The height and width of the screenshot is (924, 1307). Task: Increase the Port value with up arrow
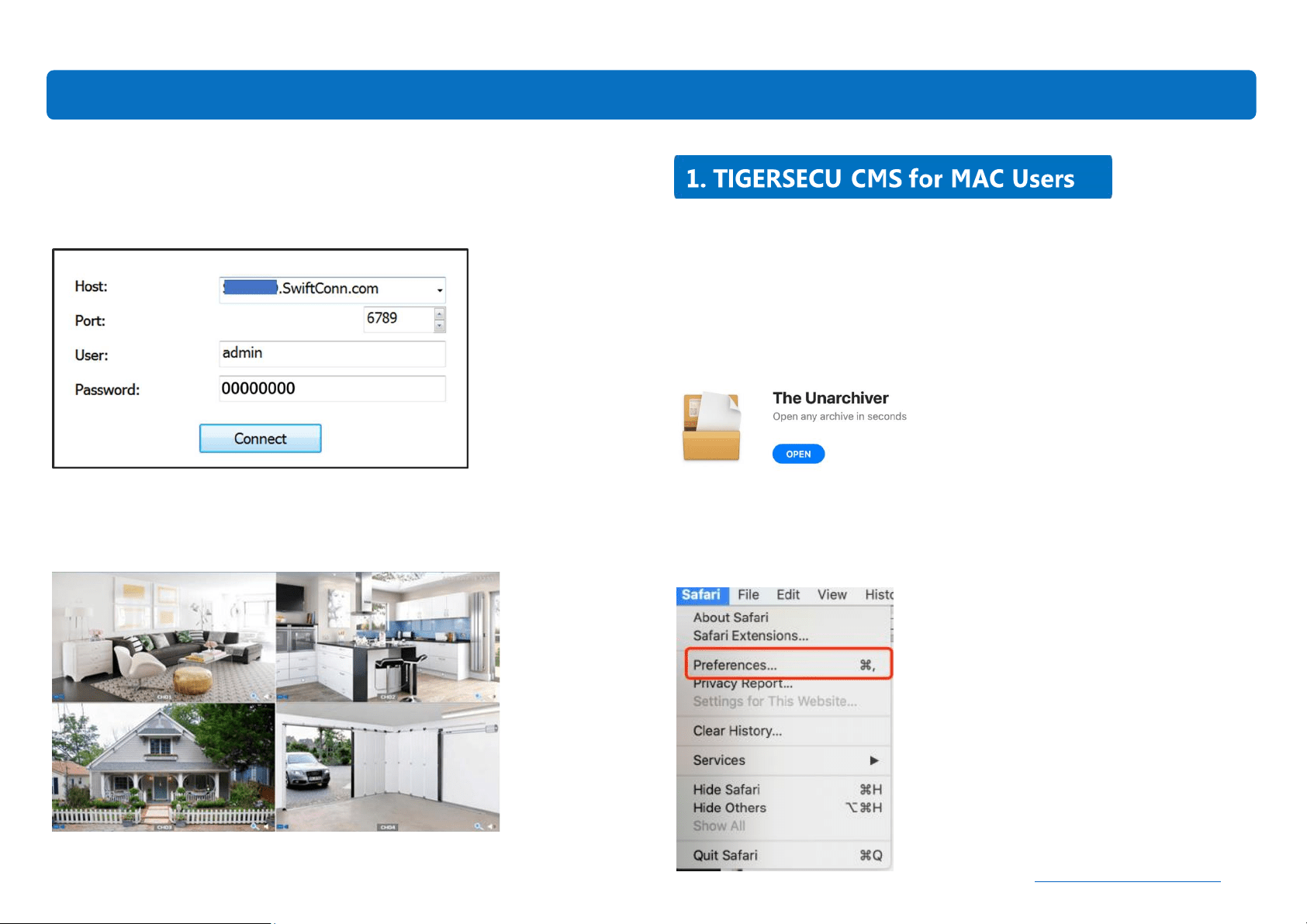tap(440, 313)
